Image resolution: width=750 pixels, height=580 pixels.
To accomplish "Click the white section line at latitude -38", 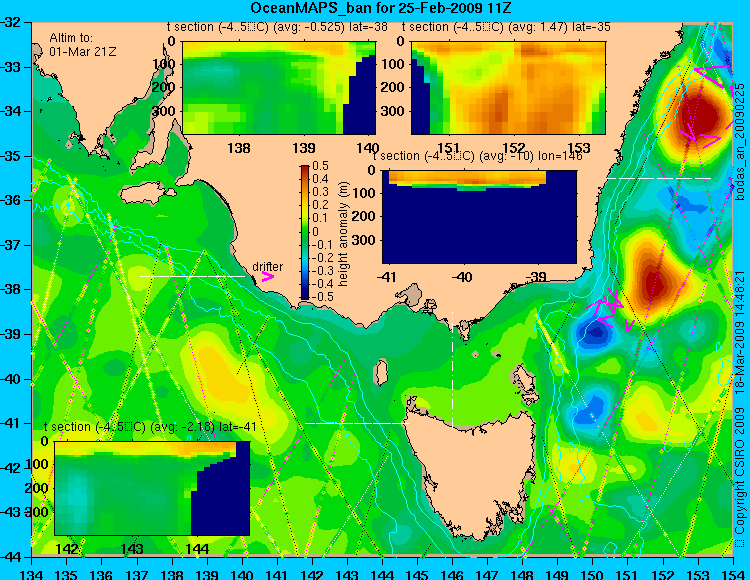I will 192,276.
